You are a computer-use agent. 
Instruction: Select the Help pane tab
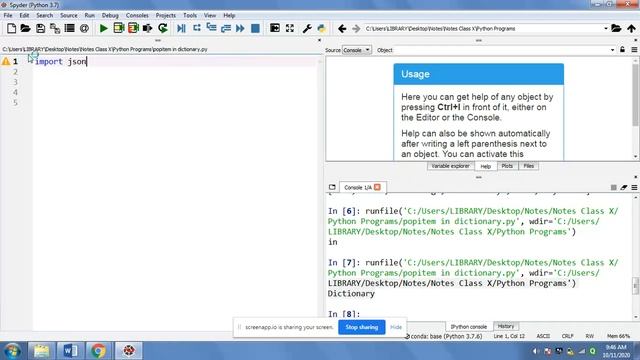pos(485,166)
